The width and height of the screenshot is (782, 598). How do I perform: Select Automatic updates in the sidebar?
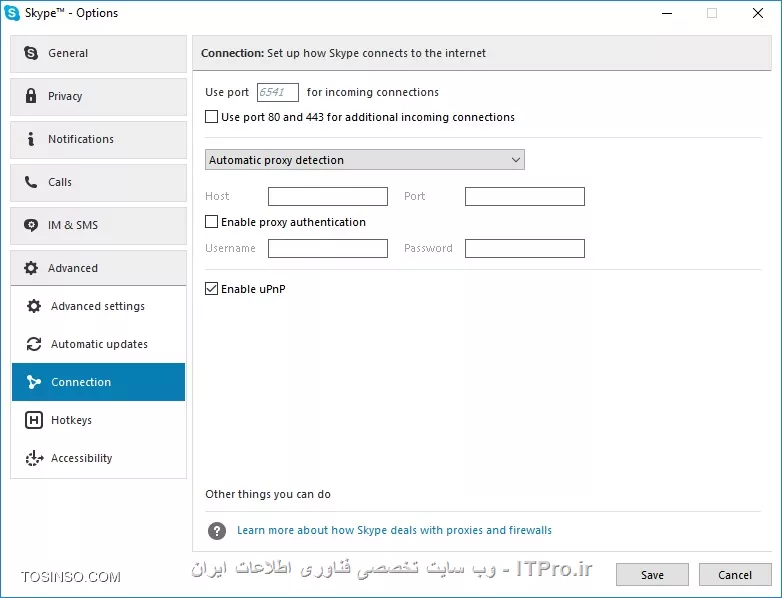[98, 344]
